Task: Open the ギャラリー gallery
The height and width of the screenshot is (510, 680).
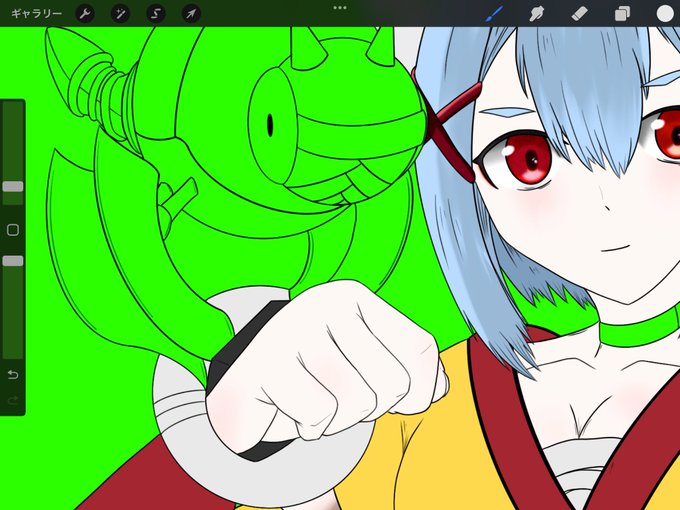Action: (36, 14)
